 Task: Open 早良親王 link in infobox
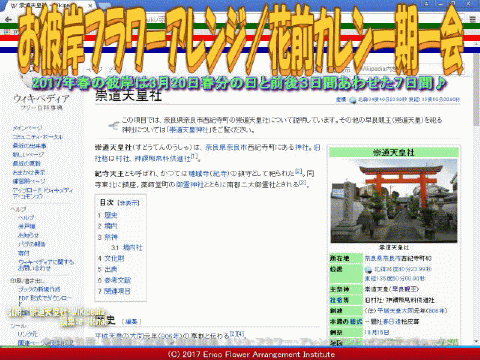coord(403,289)
